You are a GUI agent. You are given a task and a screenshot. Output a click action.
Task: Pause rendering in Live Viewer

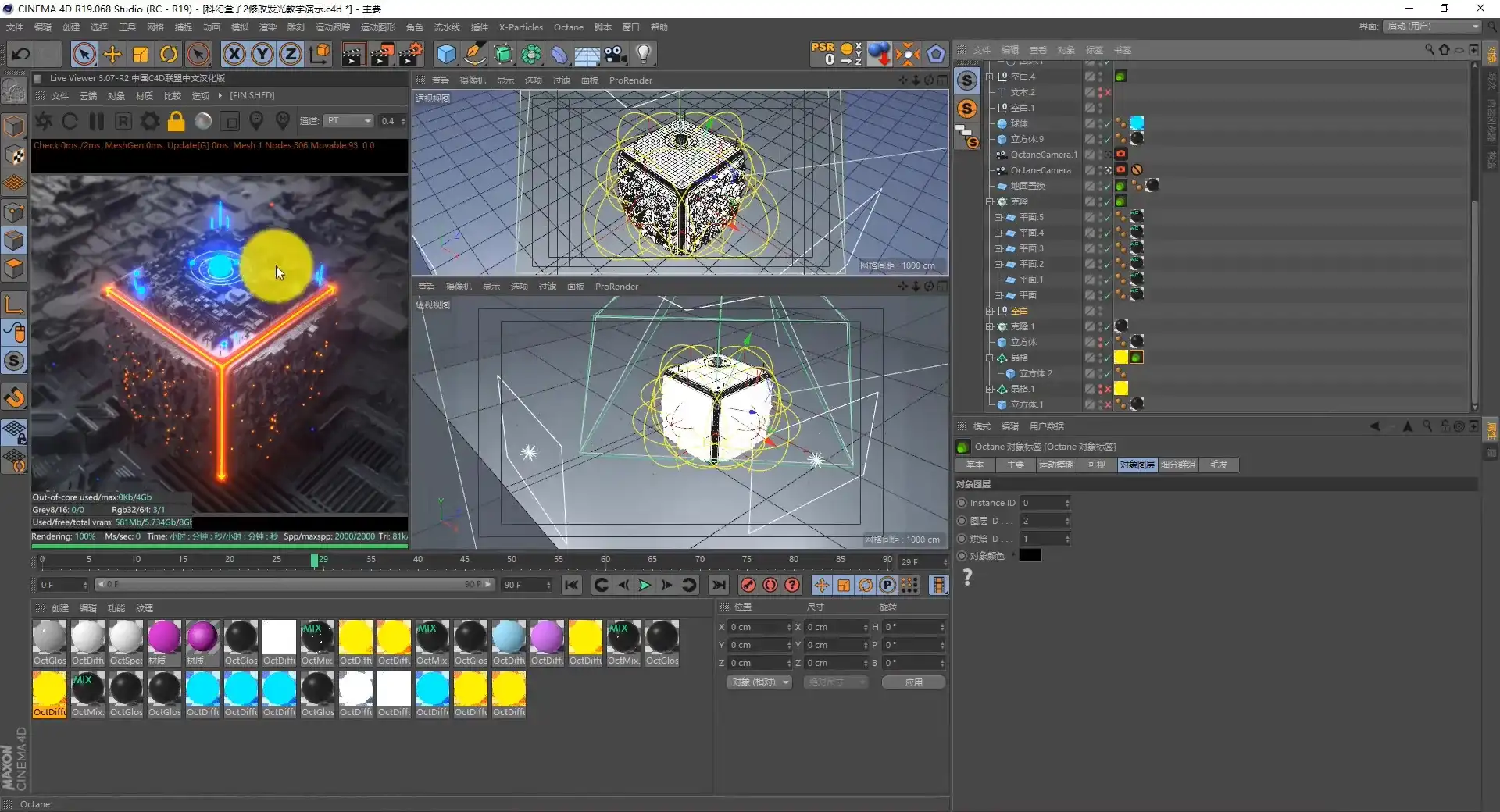(x=97, y=121)
